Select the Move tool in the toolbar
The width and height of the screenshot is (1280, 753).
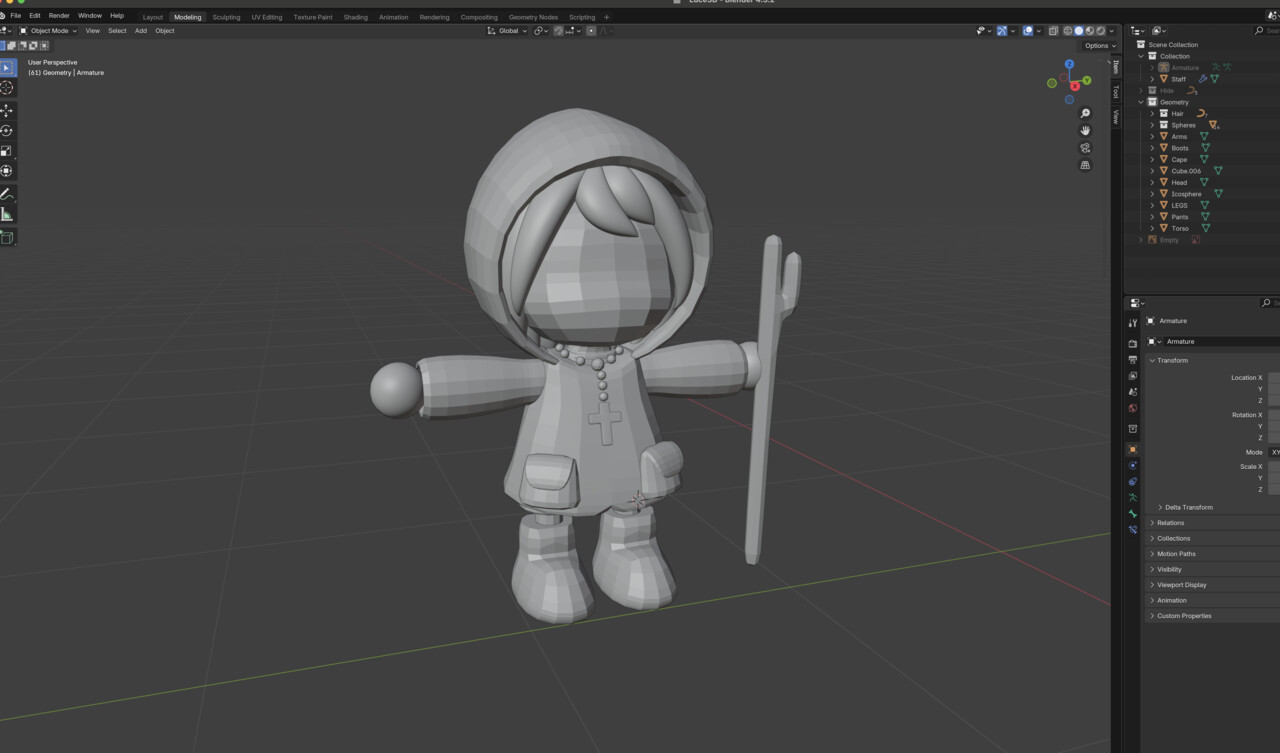(7, 110)
